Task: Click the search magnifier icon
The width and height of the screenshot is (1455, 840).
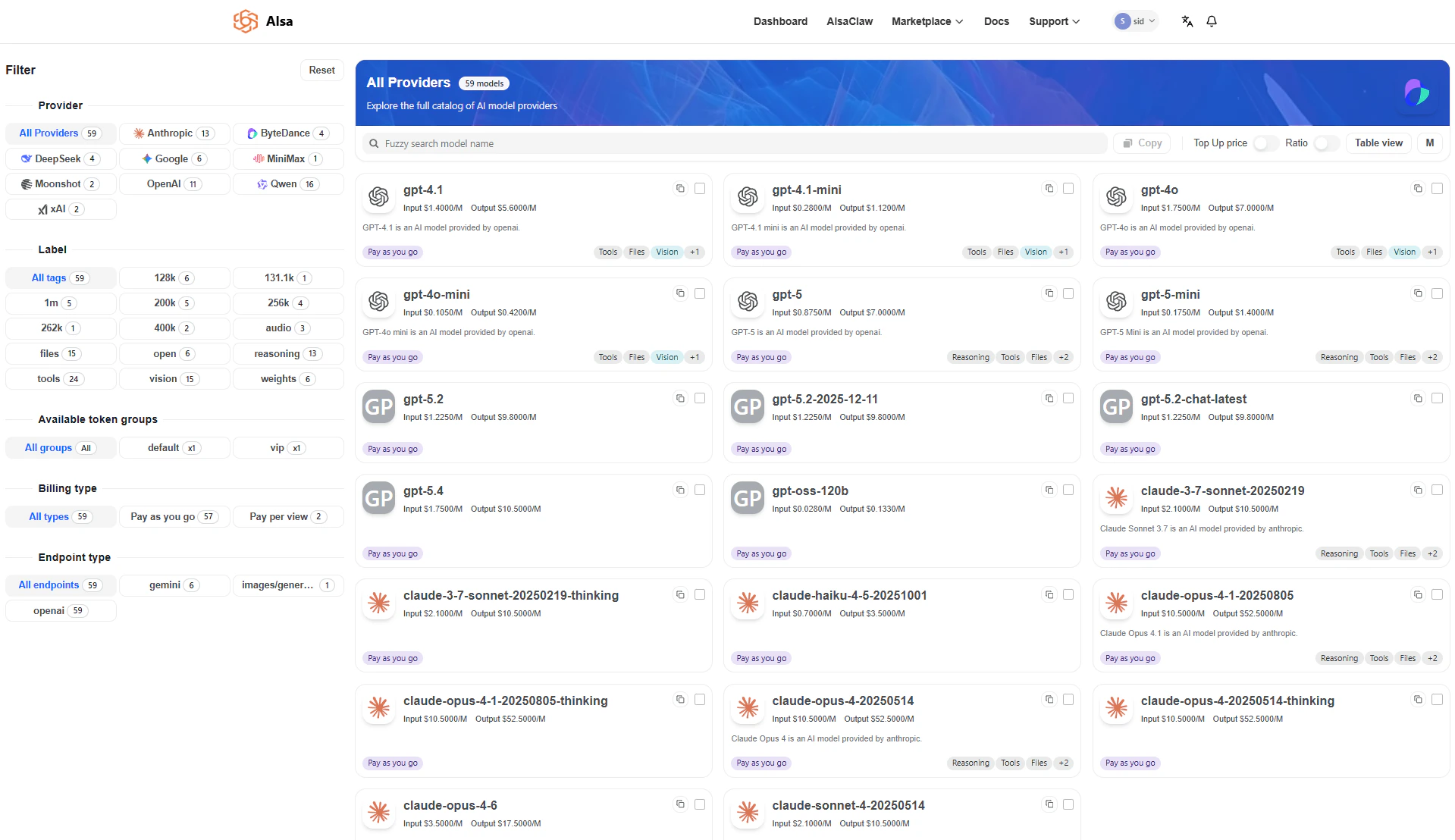Action: point(373,143)
